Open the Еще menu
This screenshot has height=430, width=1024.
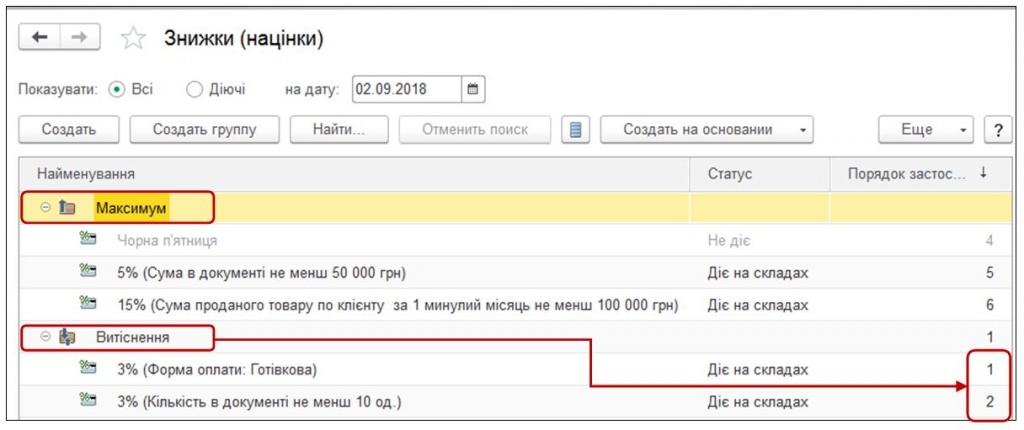pyautogui.click(x=925, y=130)
